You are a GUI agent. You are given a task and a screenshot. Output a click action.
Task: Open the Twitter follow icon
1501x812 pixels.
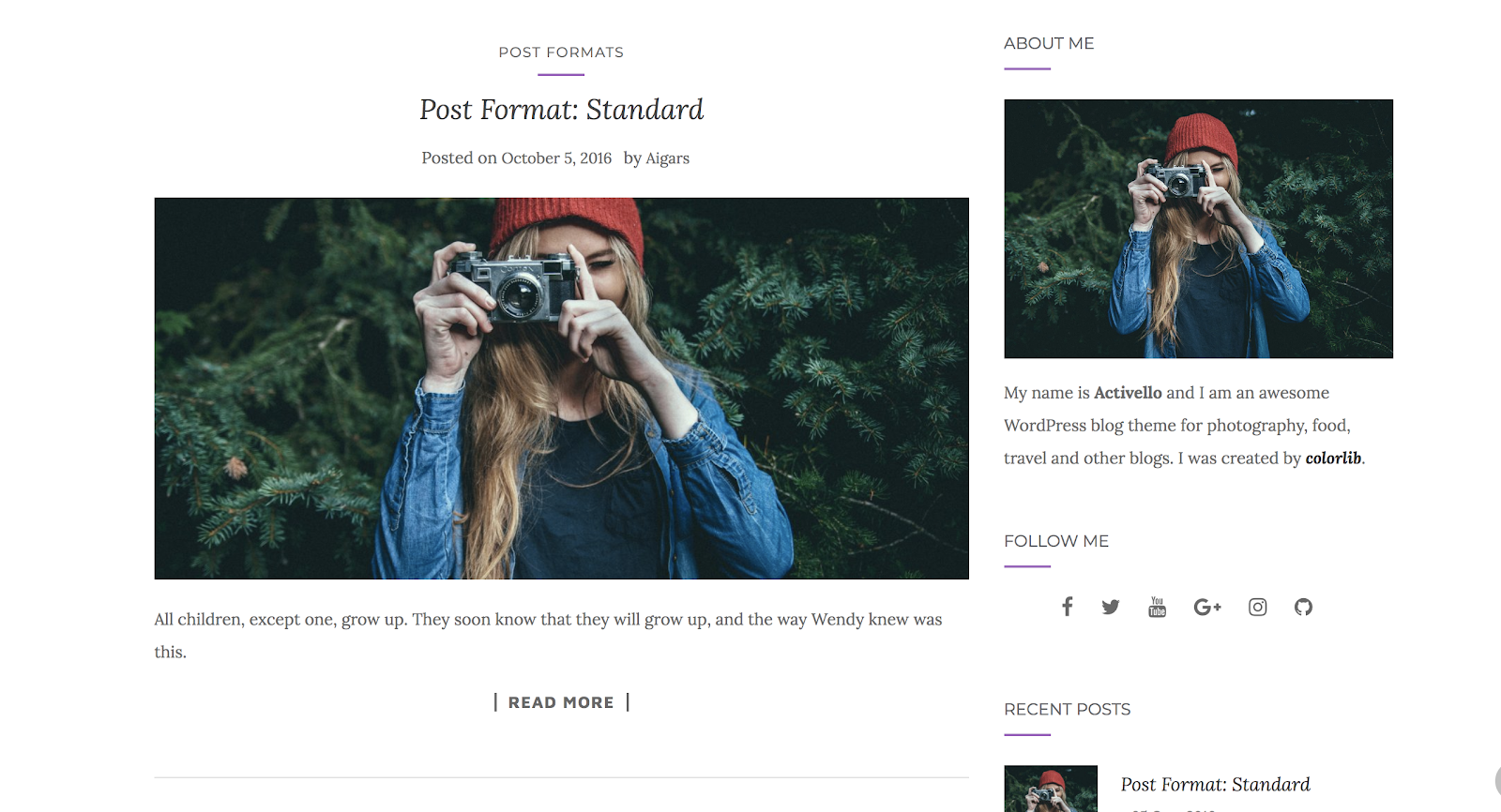(x=1111, y=607)
